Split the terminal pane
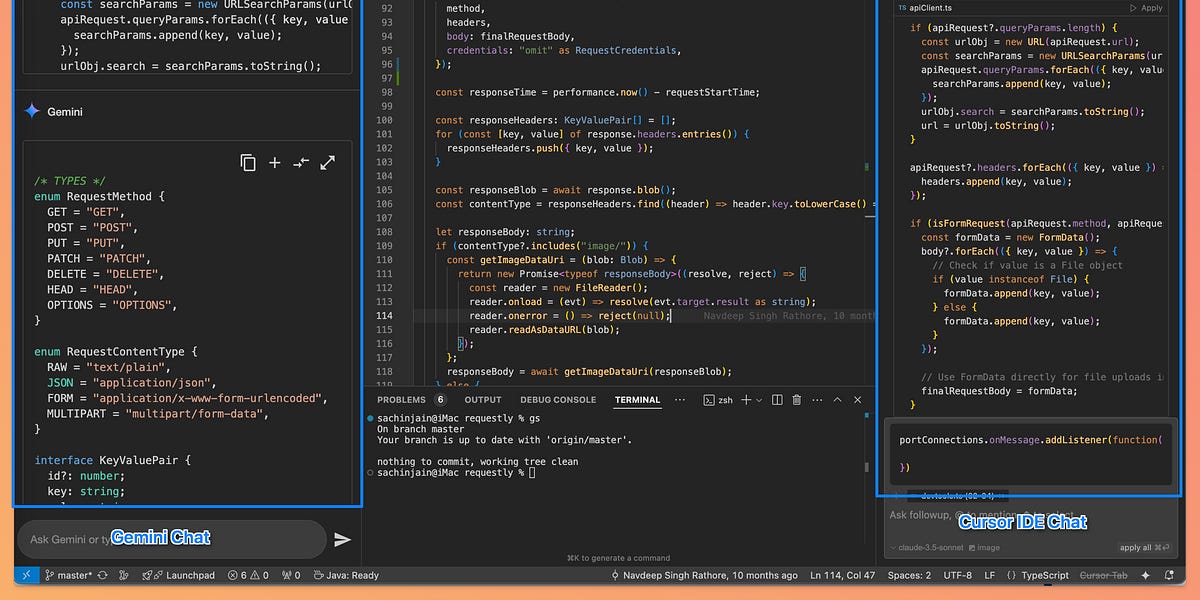The width and height of the screenshot is (1200, 600). [776, 399]
